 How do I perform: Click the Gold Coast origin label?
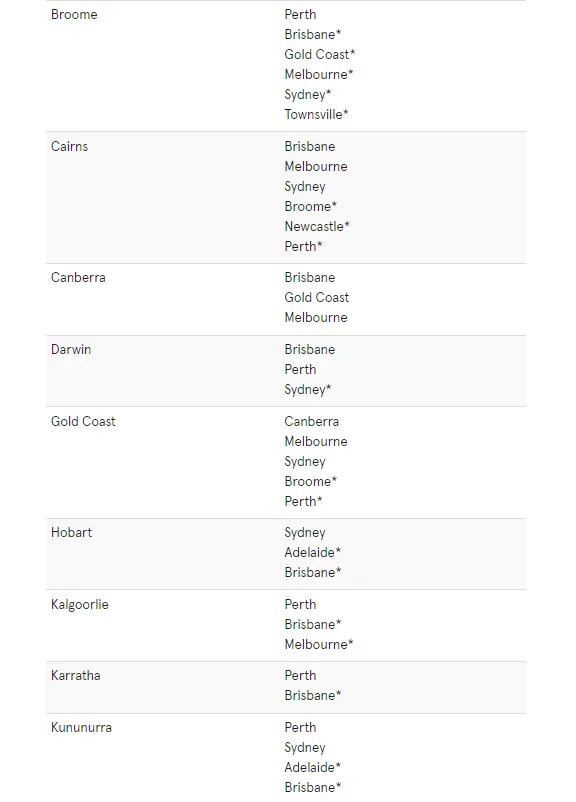coord(83,421)
